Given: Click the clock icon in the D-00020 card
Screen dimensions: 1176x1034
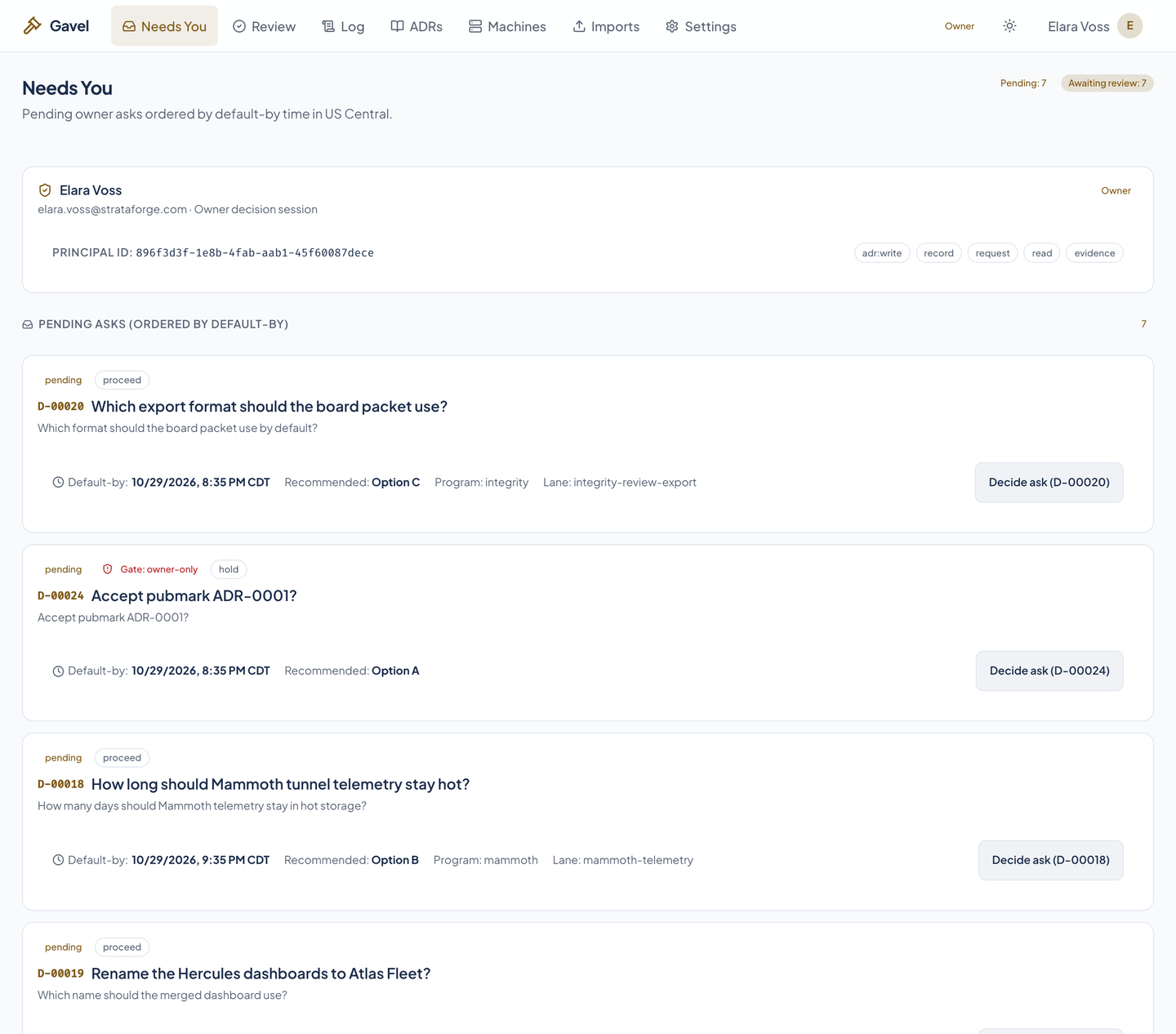Looking at the screenshot, I should 58,483.
